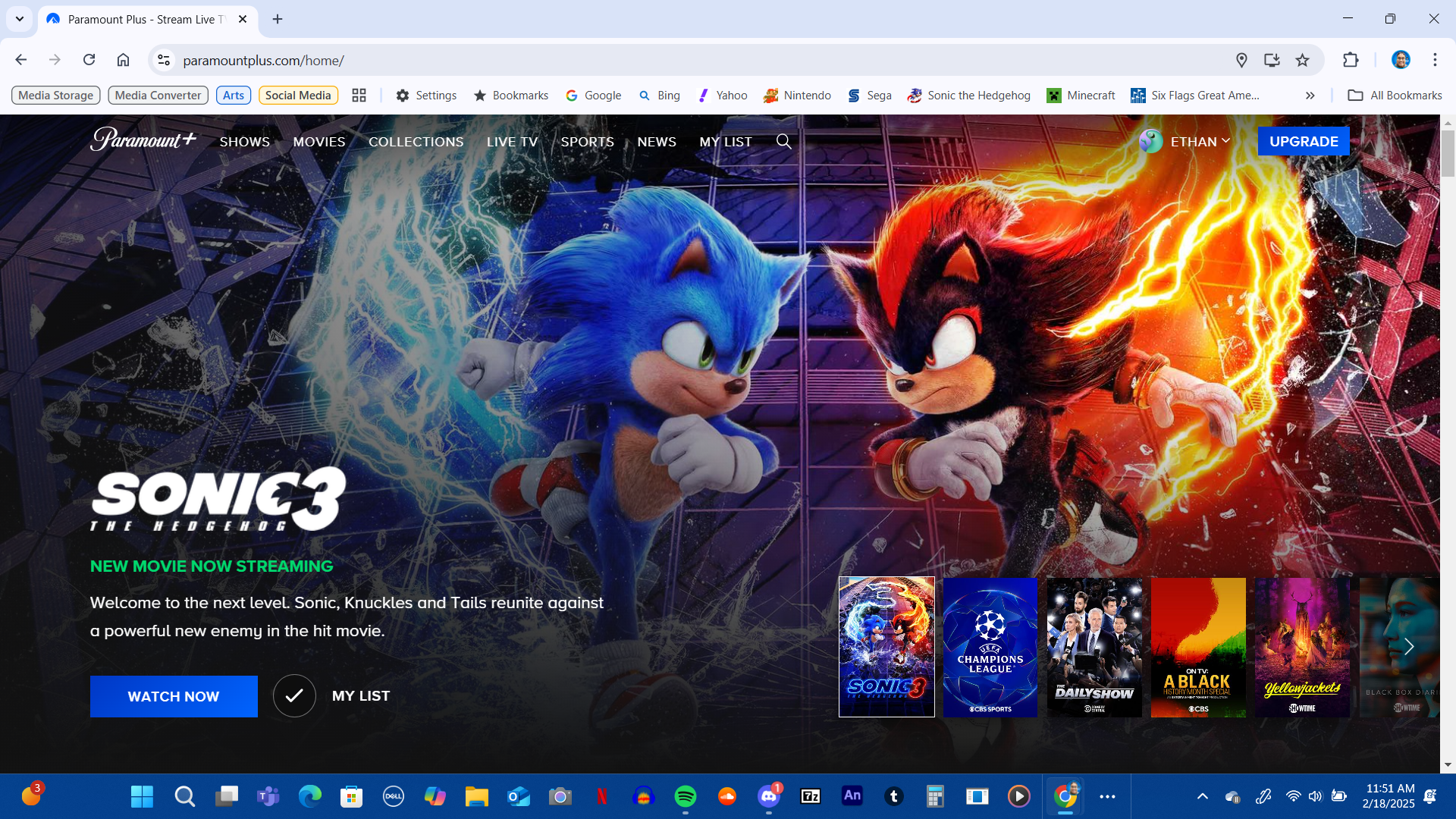The image size is (1456, 819).
Task: Open the Sports section
Action: [587, 142]
